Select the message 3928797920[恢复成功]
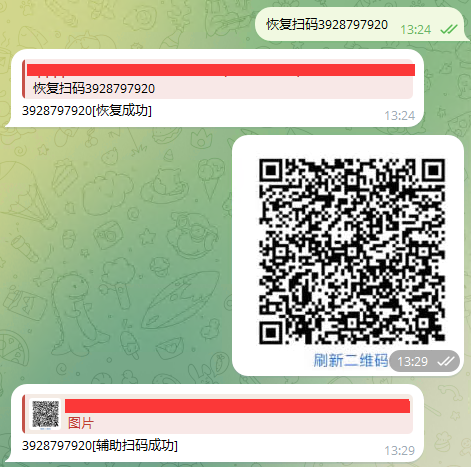Screen dimensions: 471x467 click(87, 110)
